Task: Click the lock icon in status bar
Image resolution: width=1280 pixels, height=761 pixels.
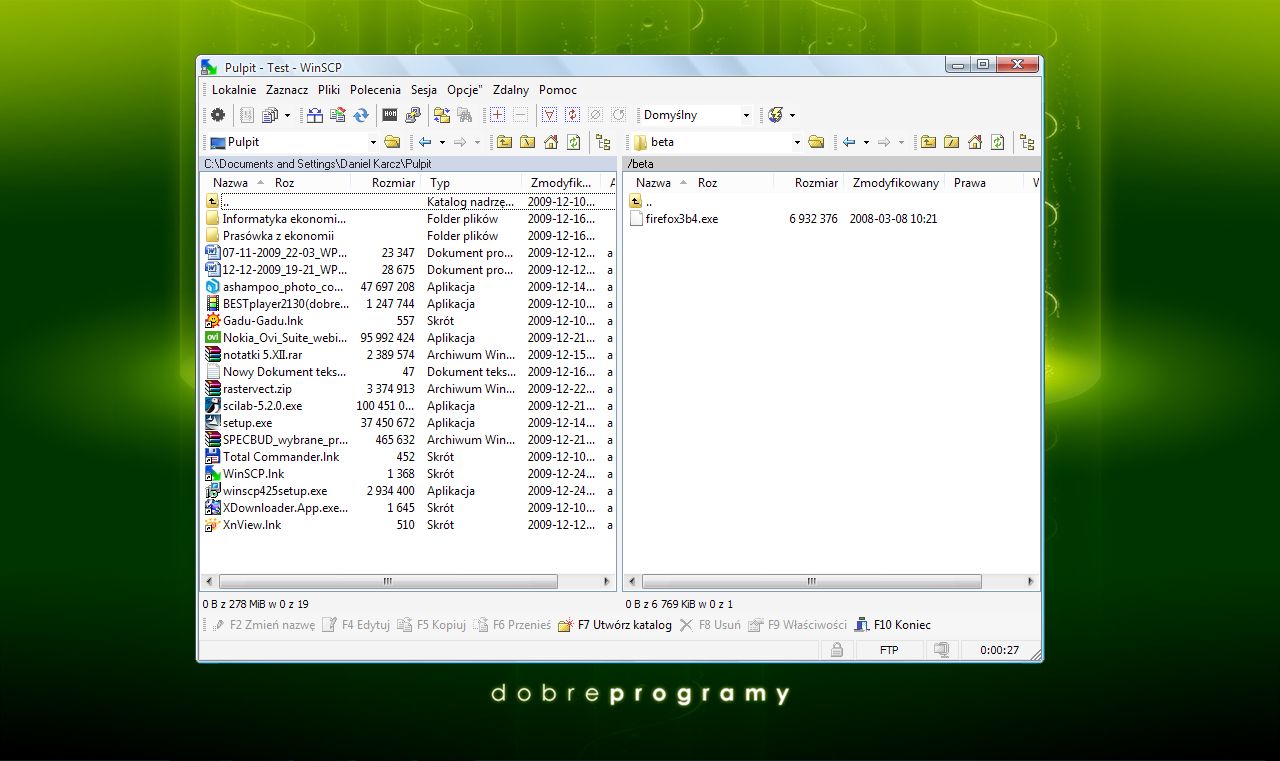Action: (x=837, y=650)
